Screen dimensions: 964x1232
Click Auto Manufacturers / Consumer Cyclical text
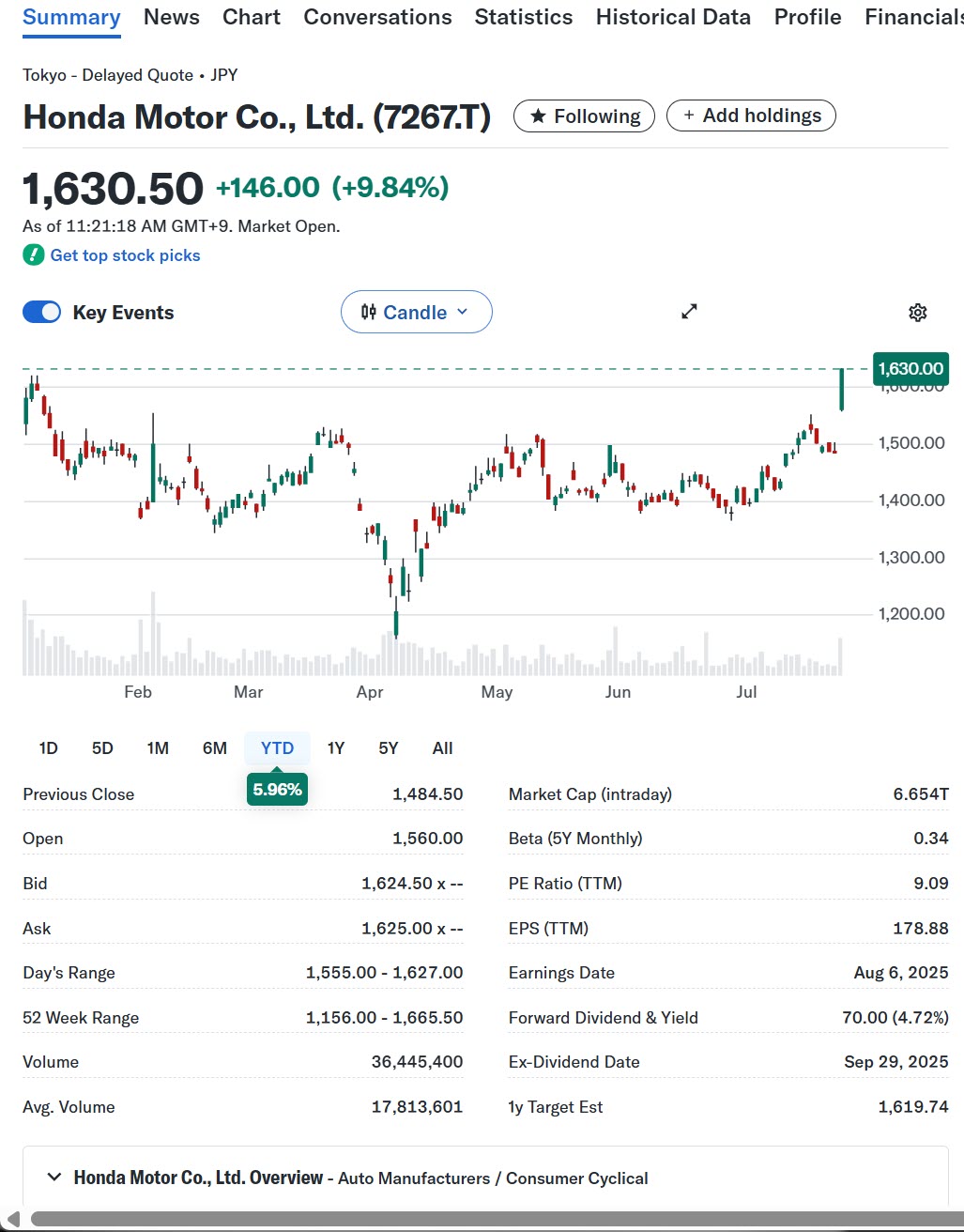(x=493, y=1178)
